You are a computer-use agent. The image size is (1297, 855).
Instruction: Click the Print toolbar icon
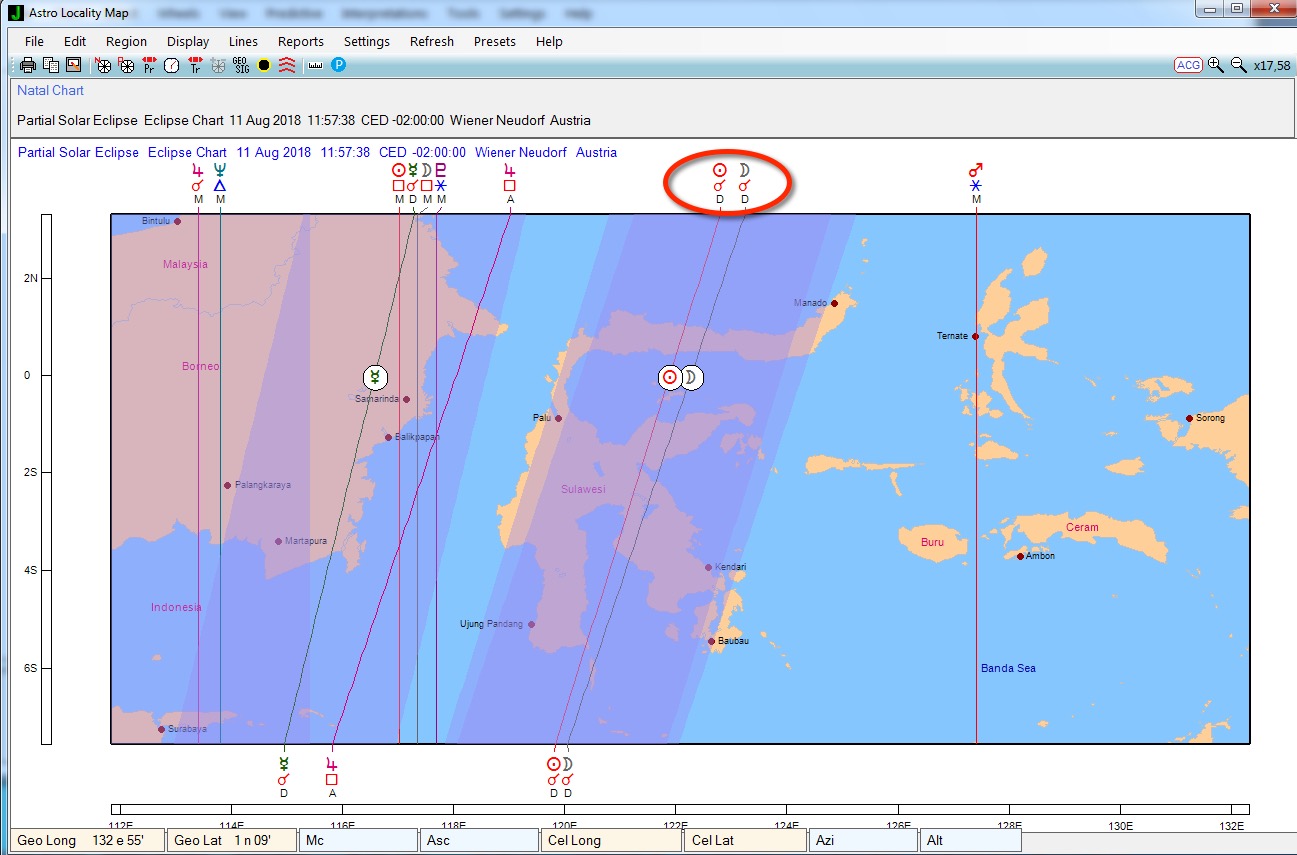(28, 65)
